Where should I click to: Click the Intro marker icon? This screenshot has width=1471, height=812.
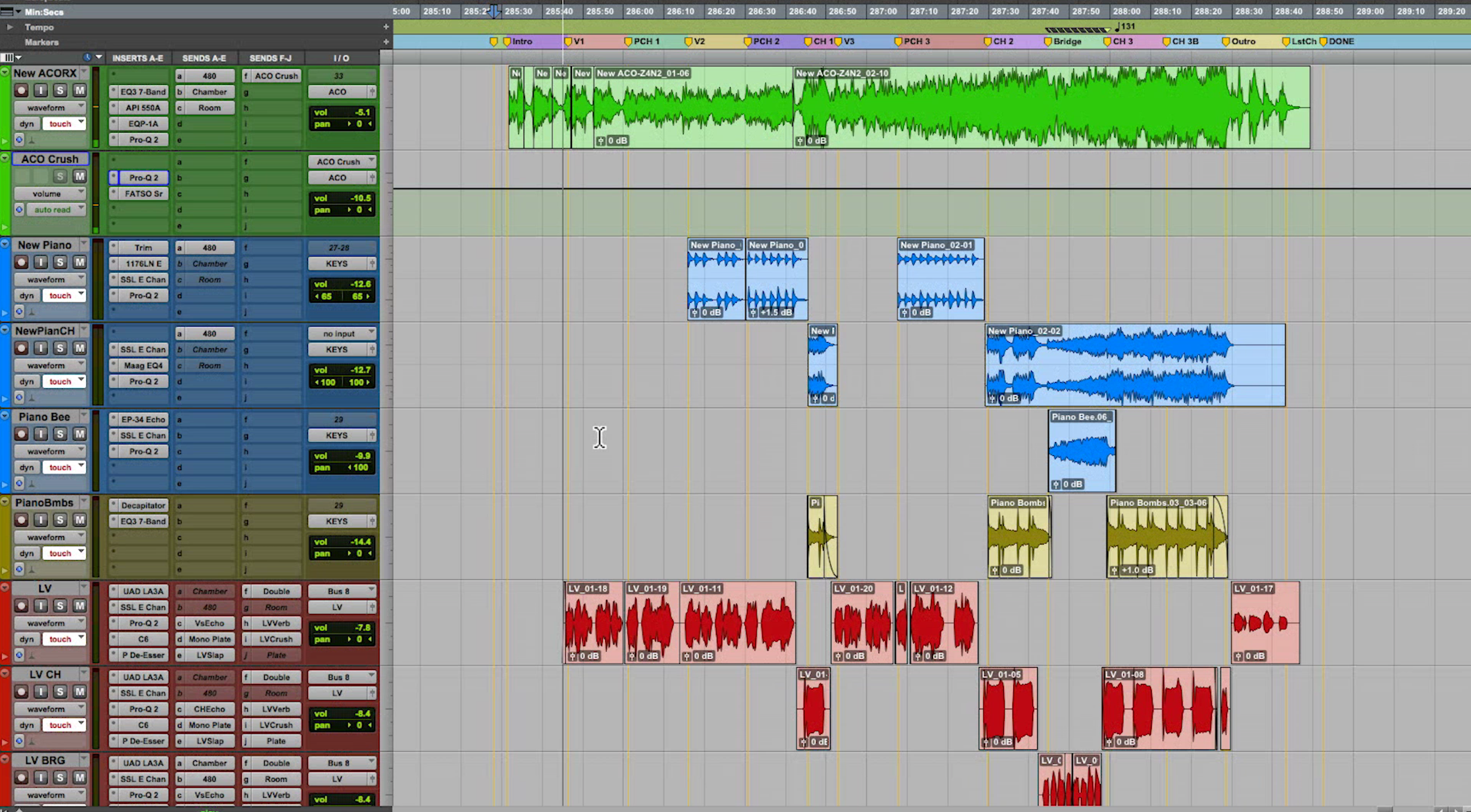tap(506, 42)
